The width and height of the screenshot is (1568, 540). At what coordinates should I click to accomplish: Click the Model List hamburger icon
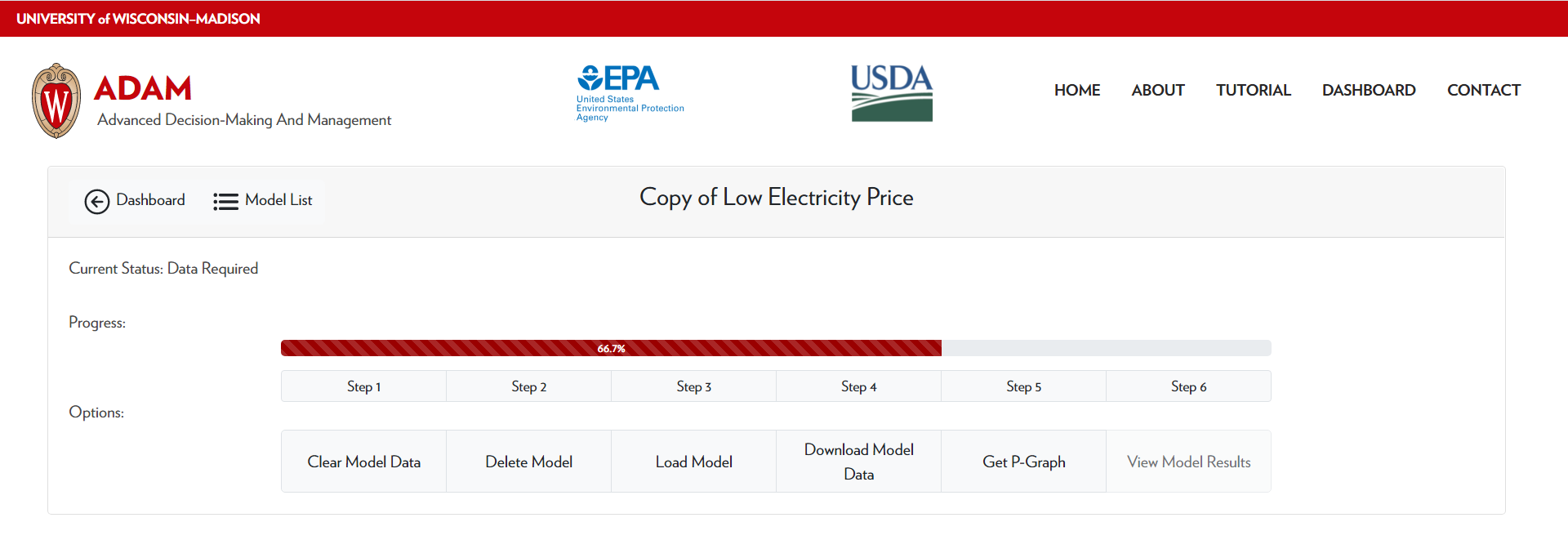pos(225,201)
